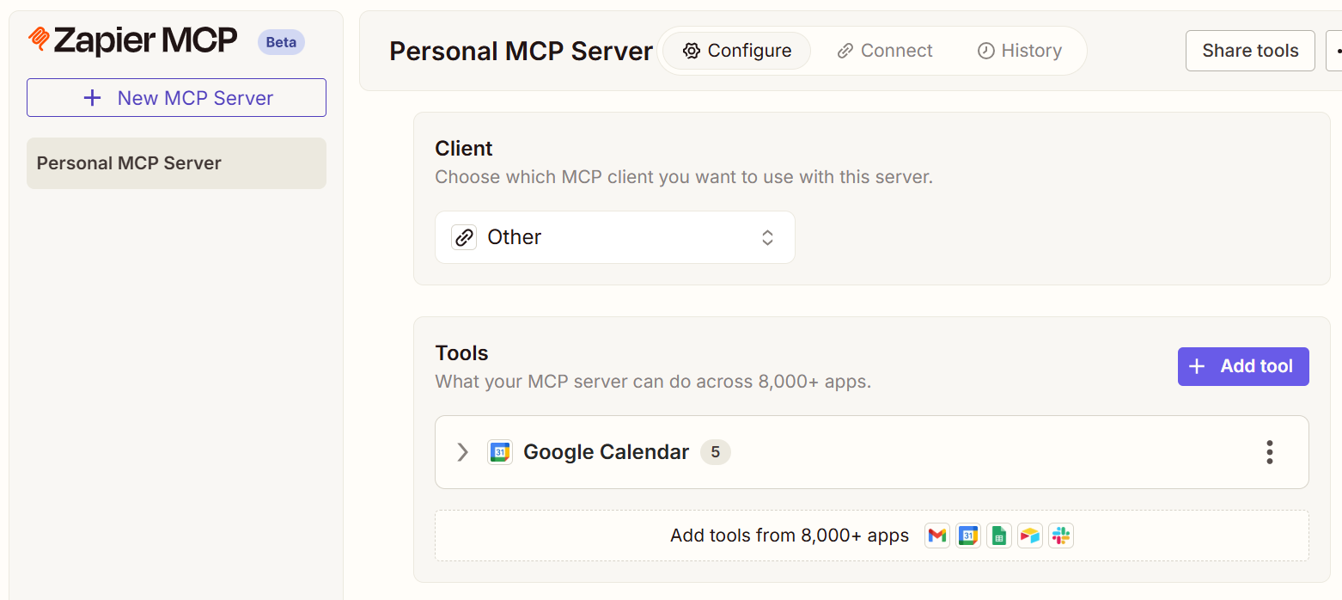1342x600 pixels.
Task: Select the Slack icon from suggested apps
Action: [1061, 535]
